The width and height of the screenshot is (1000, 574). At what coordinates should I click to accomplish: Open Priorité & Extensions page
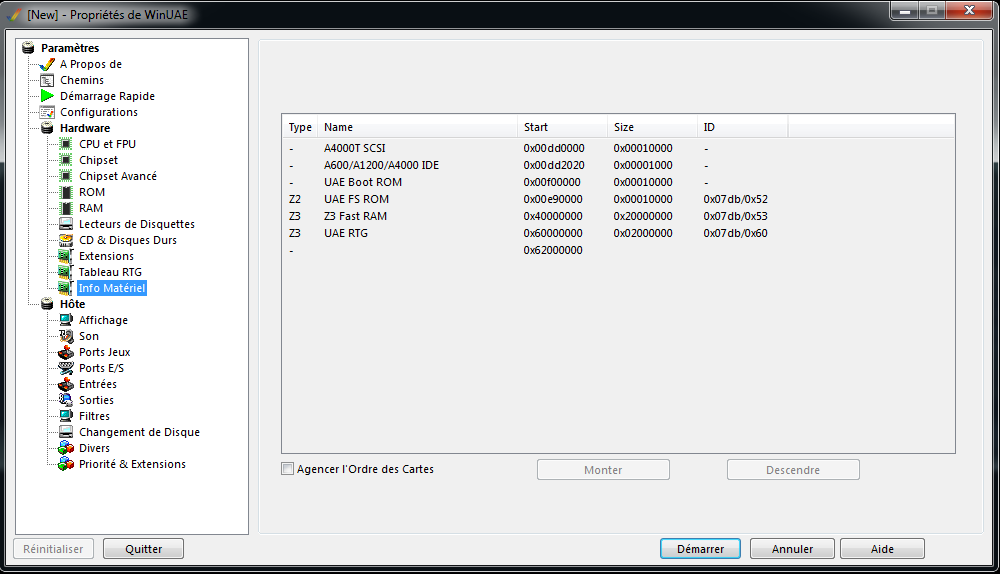(132, 464)
